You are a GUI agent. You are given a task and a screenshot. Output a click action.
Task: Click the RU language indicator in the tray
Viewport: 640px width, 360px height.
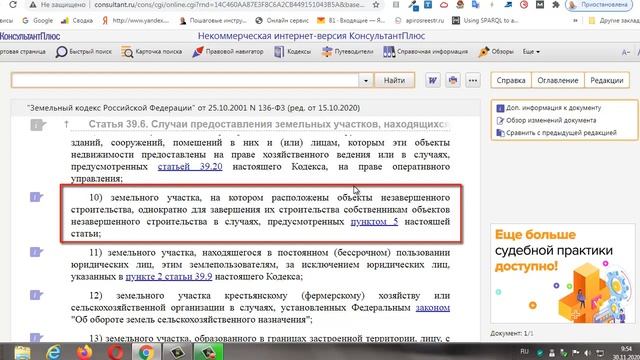[524, 351]
